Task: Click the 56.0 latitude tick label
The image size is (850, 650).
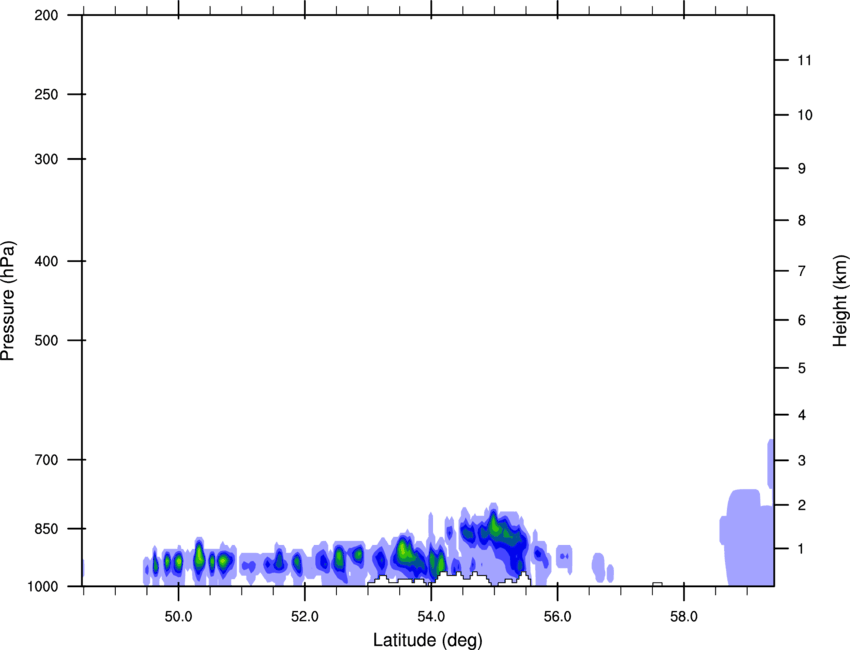Action: pyautogui.click(x=557, y=617)
